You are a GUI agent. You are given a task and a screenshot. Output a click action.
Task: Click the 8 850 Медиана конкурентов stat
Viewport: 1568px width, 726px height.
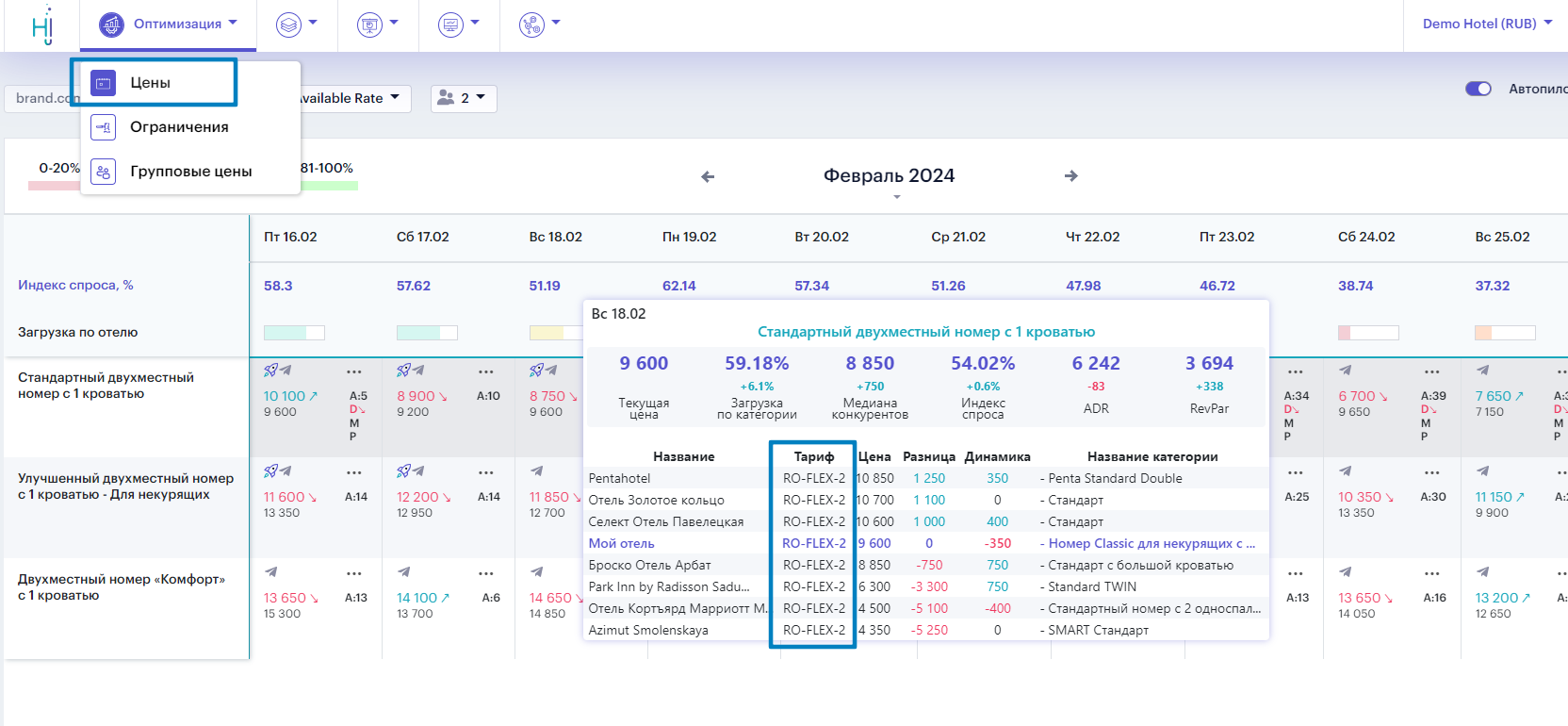pos(870,388)
